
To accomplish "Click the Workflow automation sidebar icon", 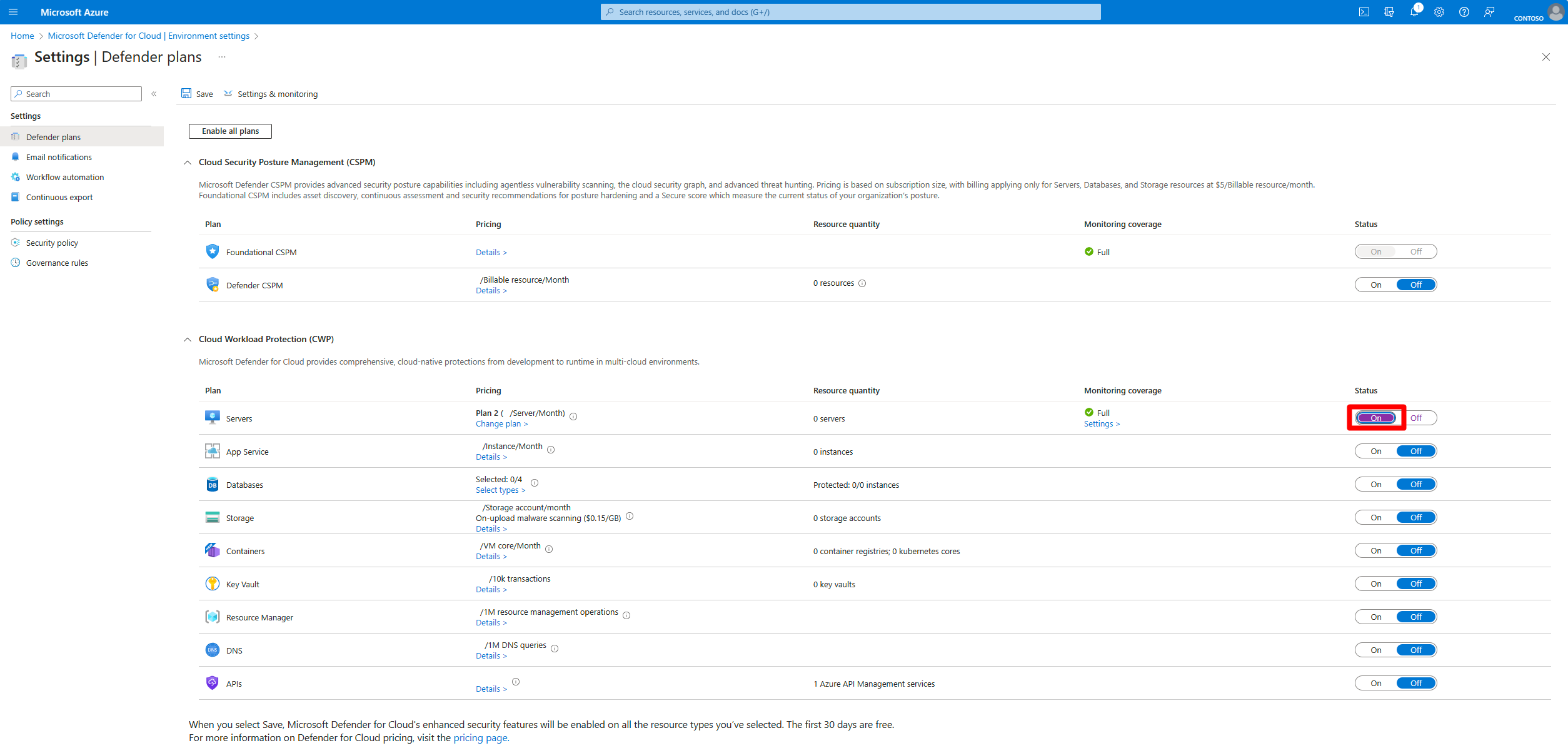I will (x=14, y=177).
